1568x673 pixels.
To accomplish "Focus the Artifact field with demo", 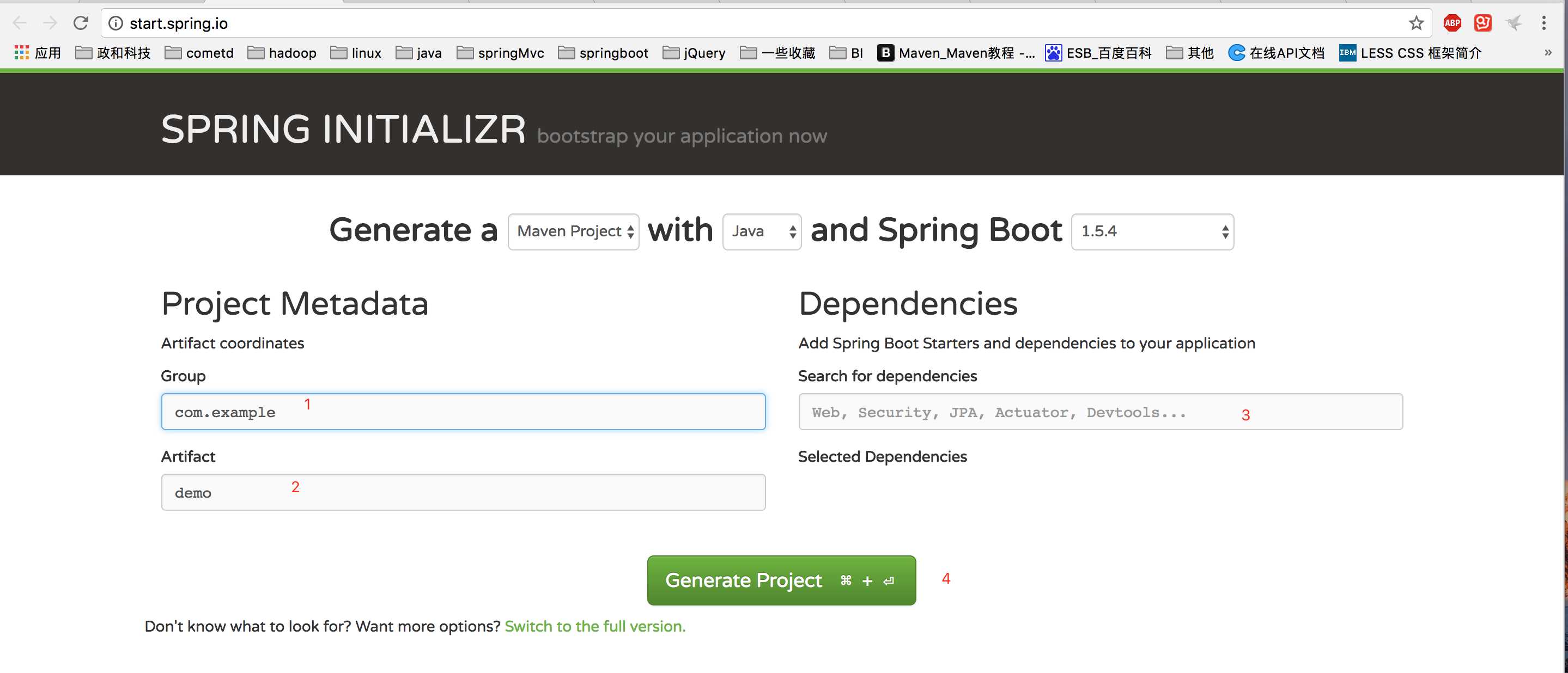I will point(463,492).
